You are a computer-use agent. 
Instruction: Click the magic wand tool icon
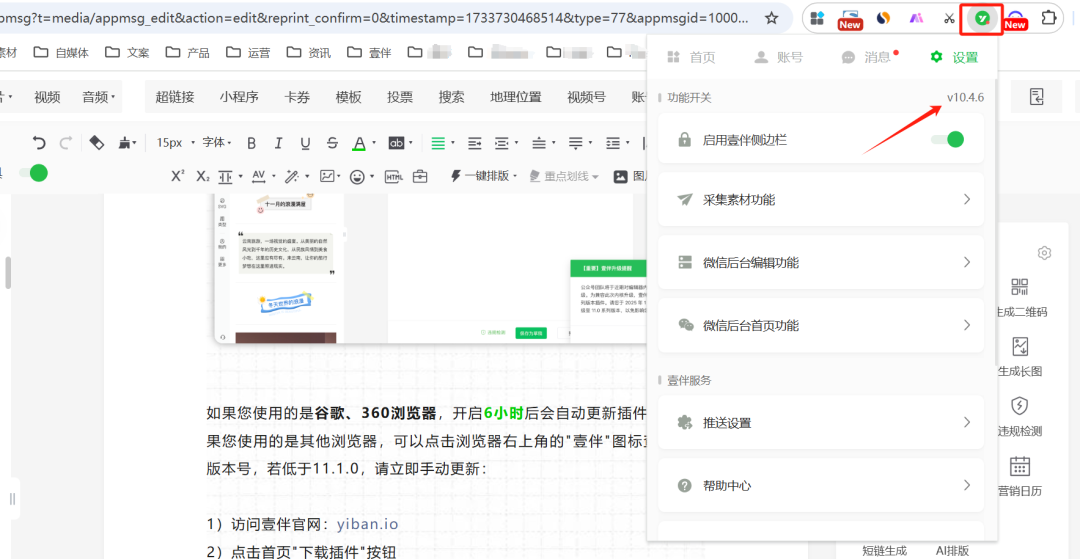293,176
